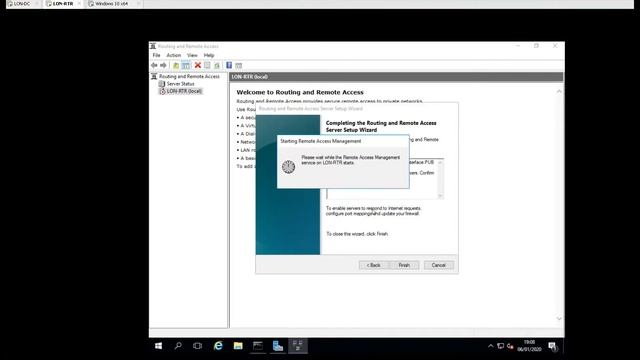Screen dimensions: 640x360
Task: Open the Action menu
Action: [x=173, y=55]
